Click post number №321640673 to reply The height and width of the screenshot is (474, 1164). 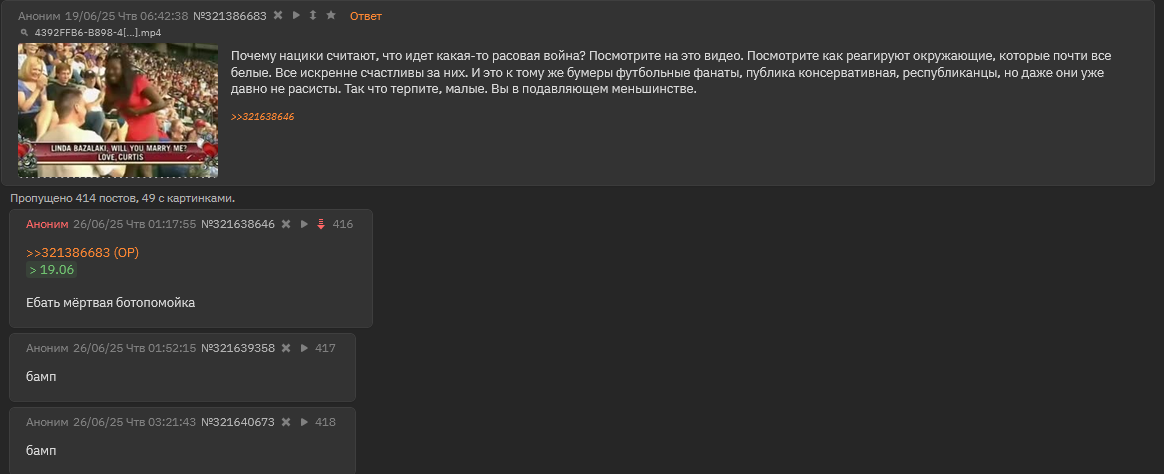pyautogui.click(x=238, y=422)
